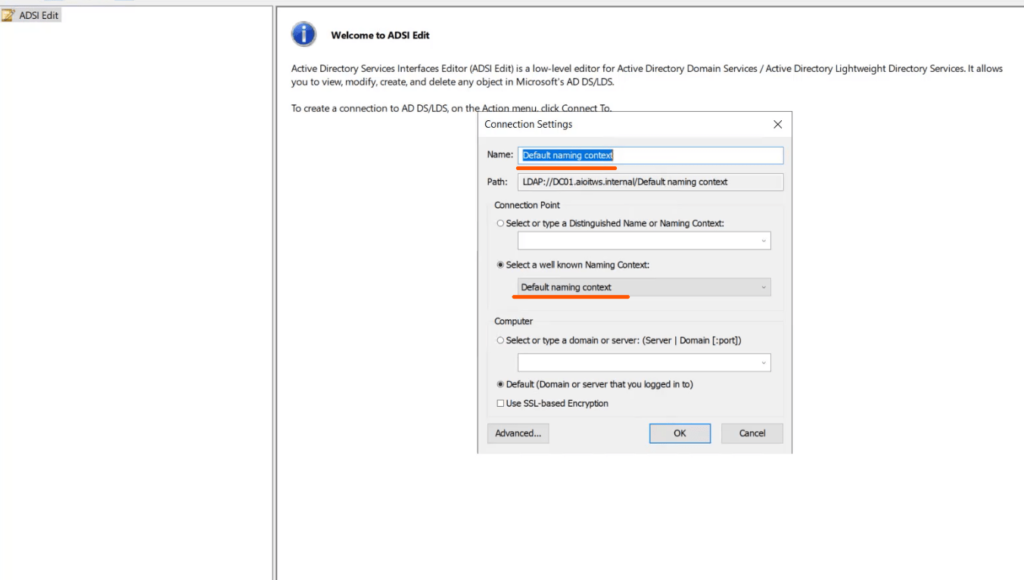
Task: Confirm connection with OK button
Action: pos(680,433)
